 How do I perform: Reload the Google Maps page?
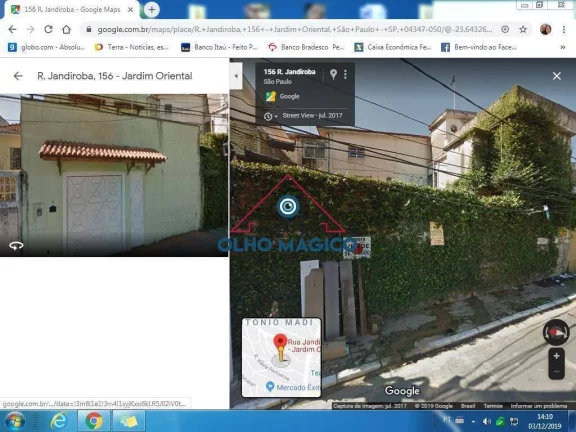[48, 29]
